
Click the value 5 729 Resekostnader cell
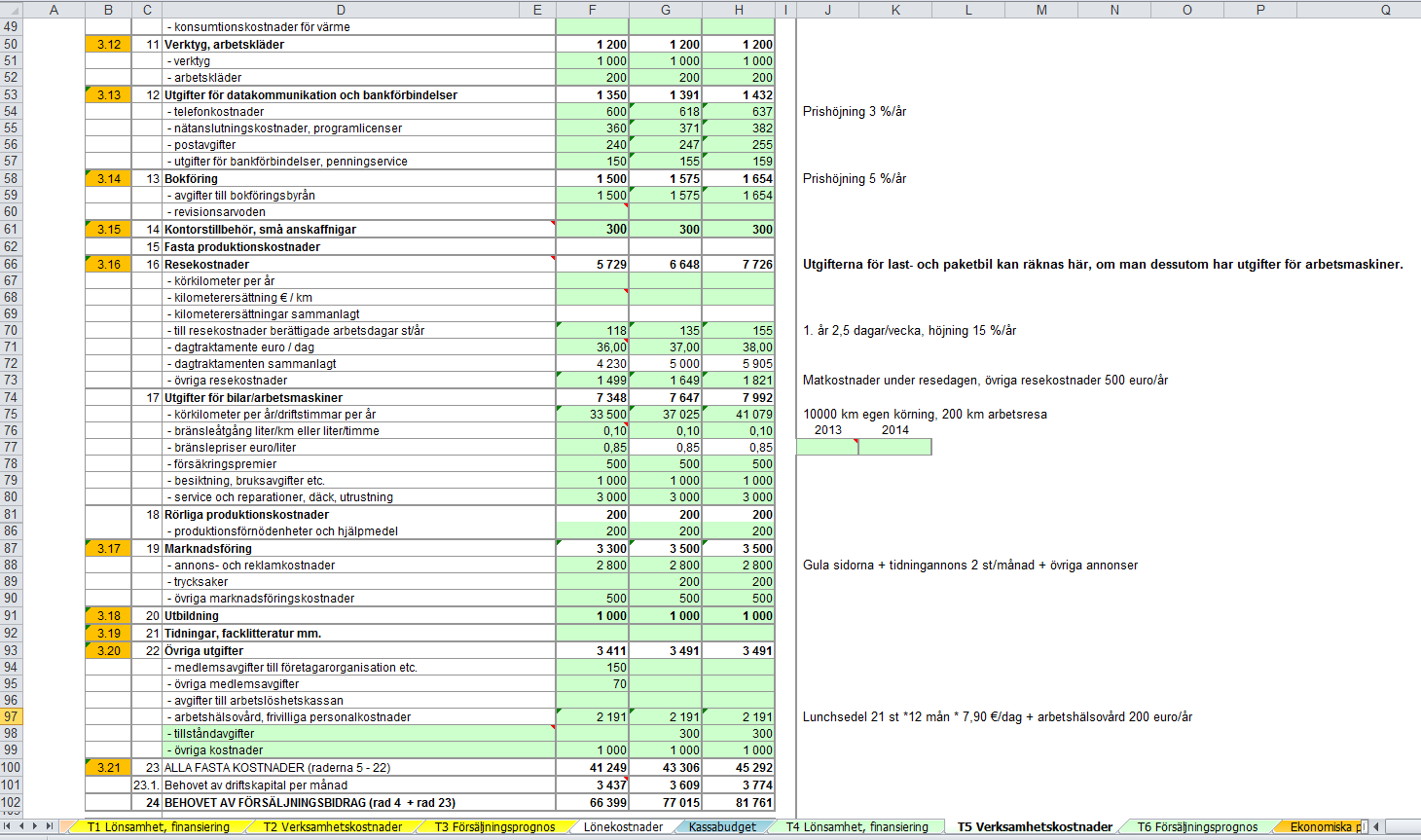tap(593, 264)
